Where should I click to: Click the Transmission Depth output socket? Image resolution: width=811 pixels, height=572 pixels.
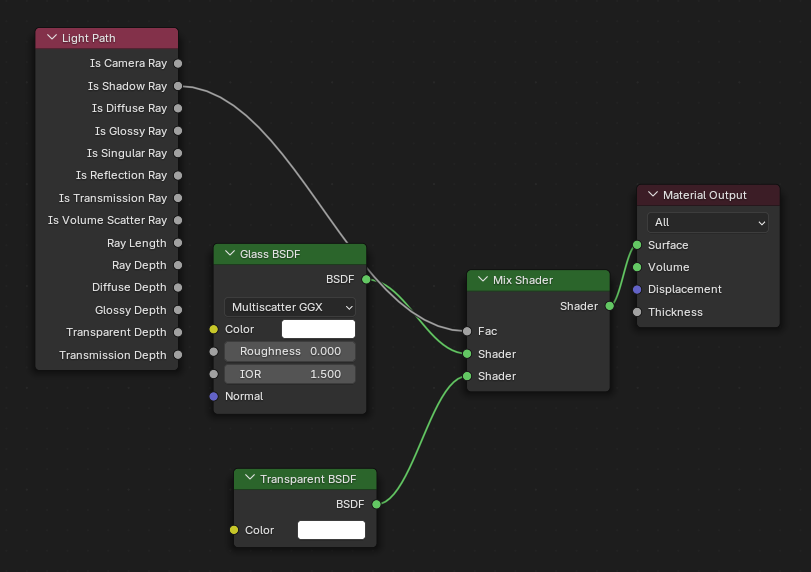(x=178, y=355)
